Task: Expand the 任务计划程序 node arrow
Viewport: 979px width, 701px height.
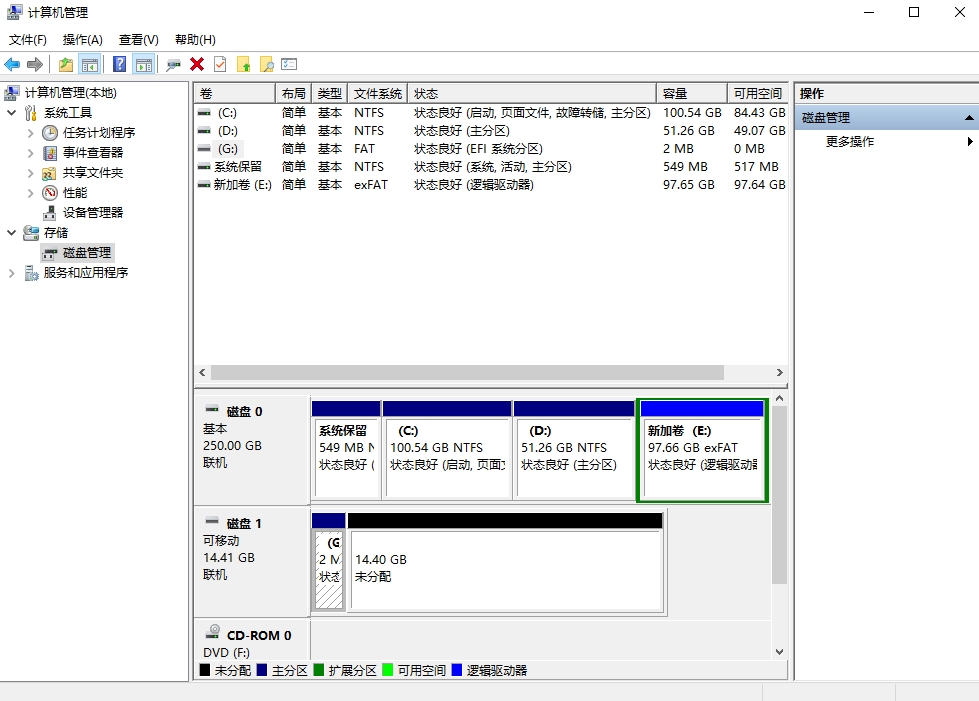Action: click(30, 132)
